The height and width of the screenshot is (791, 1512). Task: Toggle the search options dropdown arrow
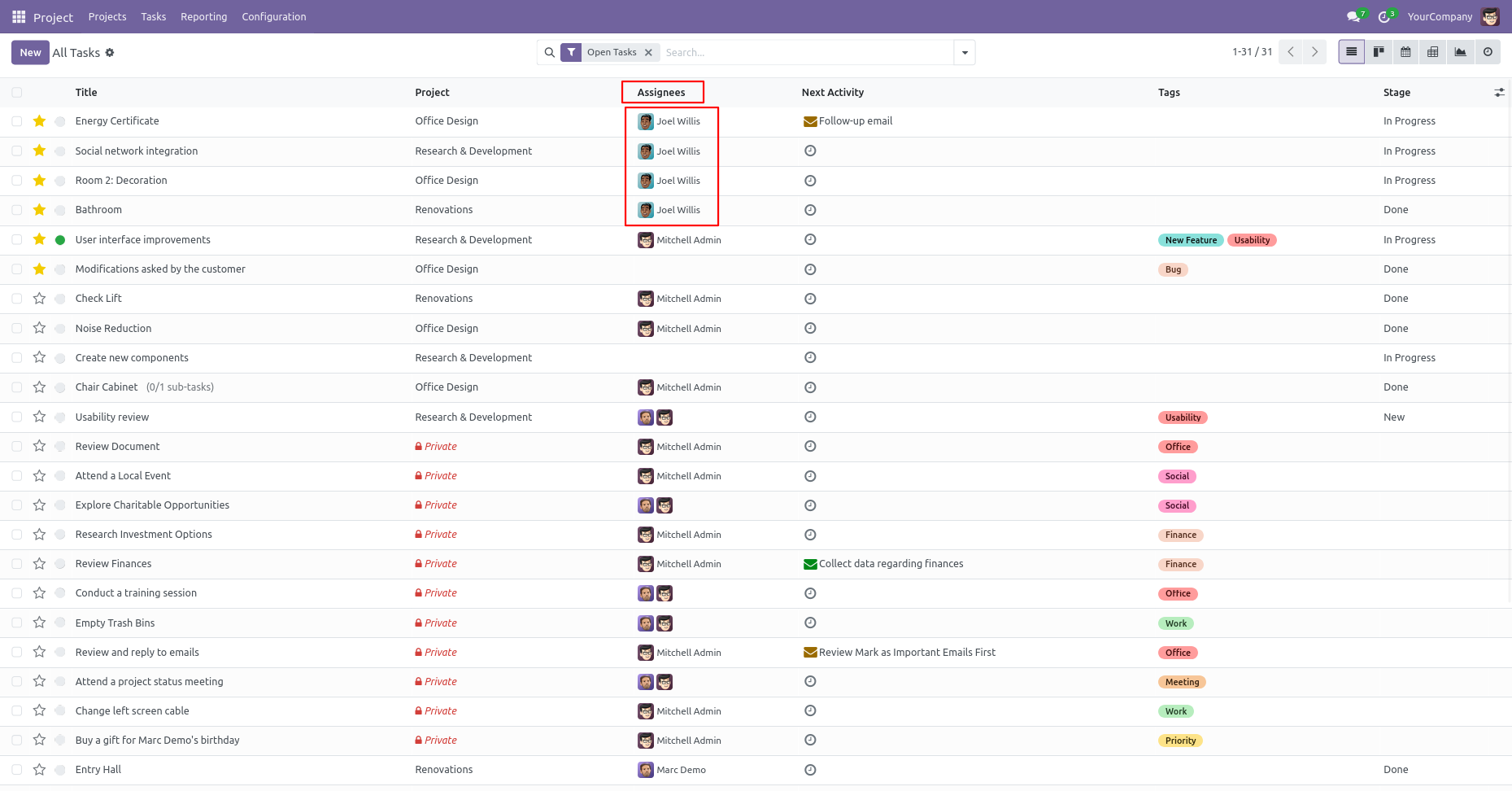(965, 52)
